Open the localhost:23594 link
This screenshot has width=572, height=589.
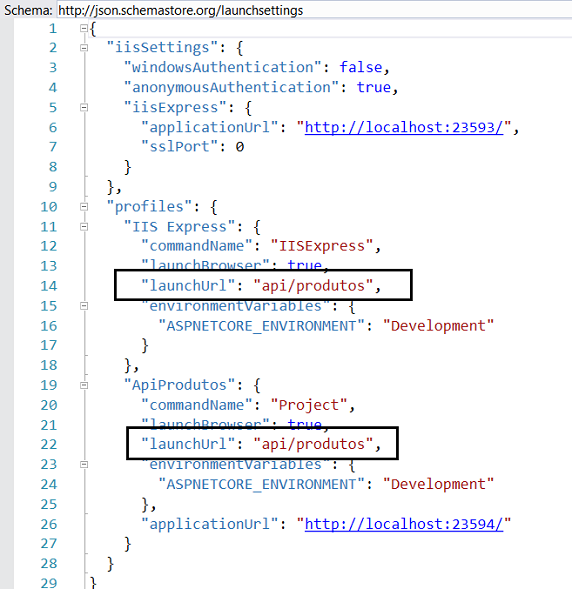[x=404, y=524]
